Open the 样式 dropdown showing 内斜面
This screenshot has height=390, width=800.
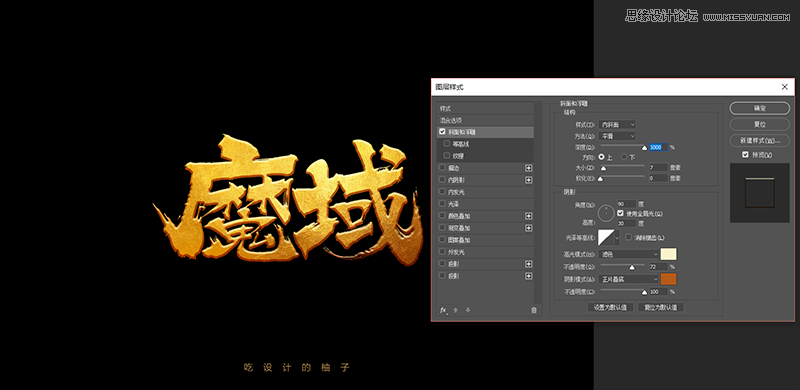pyautogui.click(x=617, y=125)
